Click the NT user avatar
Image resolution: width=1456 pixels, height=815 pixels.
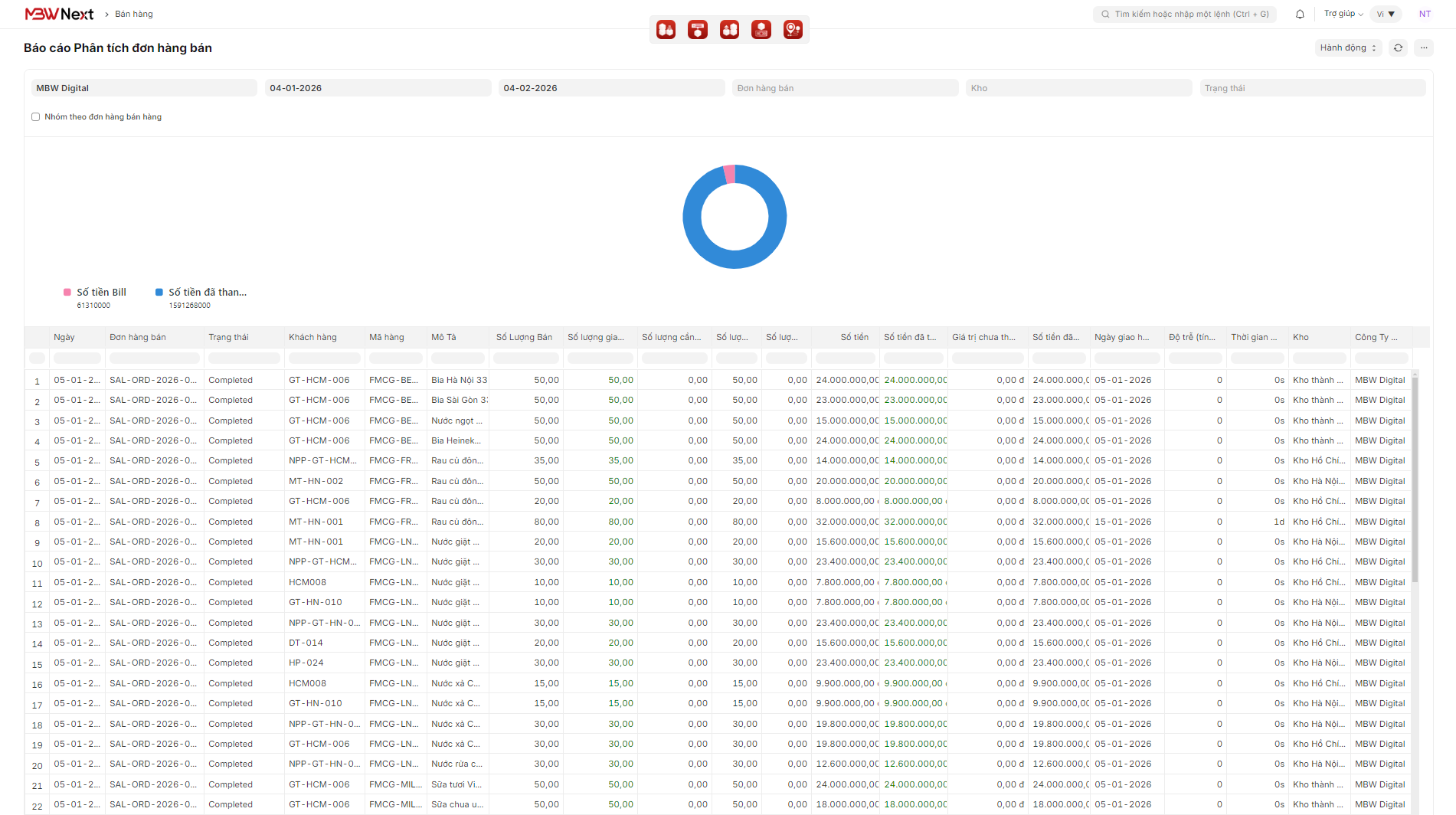pos(1425,14)
